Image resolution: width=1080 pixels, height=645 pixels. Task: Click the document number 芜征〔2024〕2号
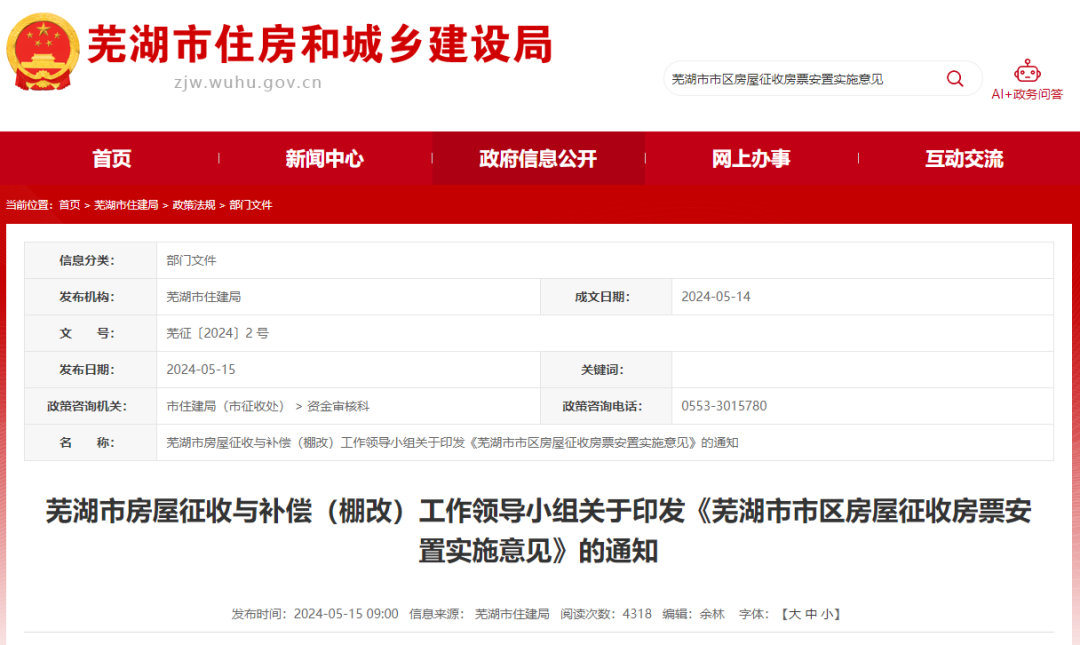(x=218, y=333)
